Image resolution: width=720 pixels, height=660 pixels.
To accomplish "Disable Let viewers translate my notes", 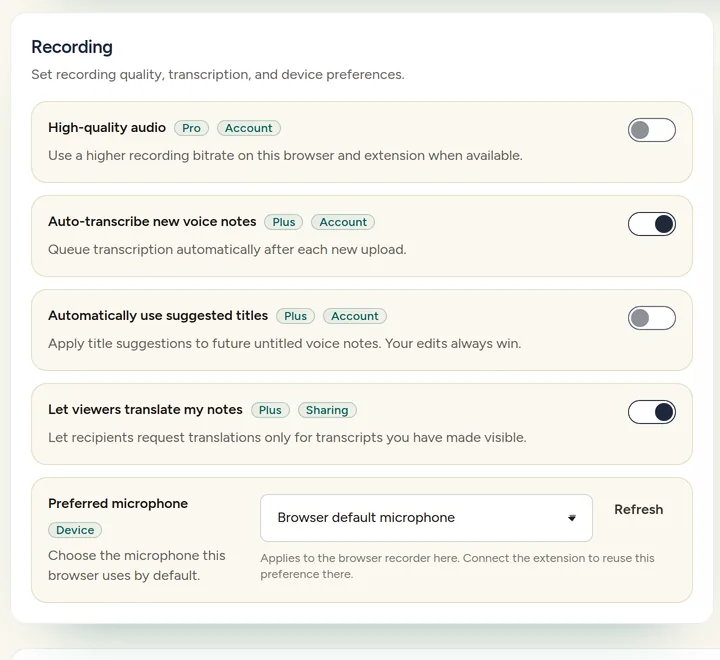I will point(652,412).
